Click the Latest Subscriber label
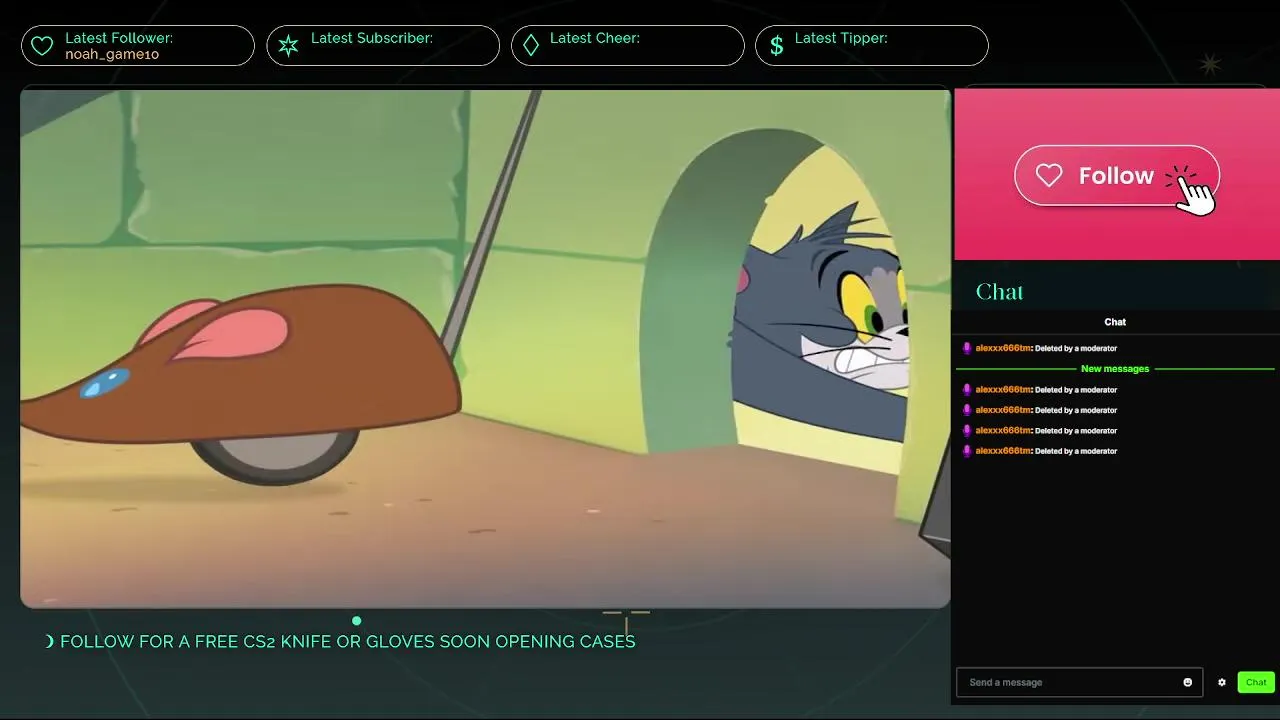Image resolution: width=1280 pixels, height=720 pixels. point(372,38)
